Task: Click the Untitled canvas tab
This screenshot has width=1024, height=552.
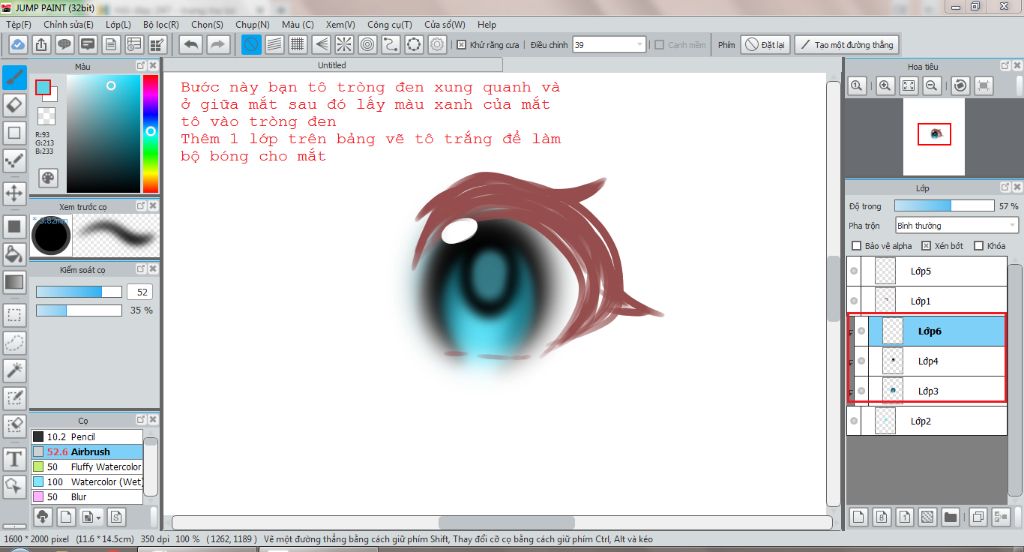Action: (332, 65)
